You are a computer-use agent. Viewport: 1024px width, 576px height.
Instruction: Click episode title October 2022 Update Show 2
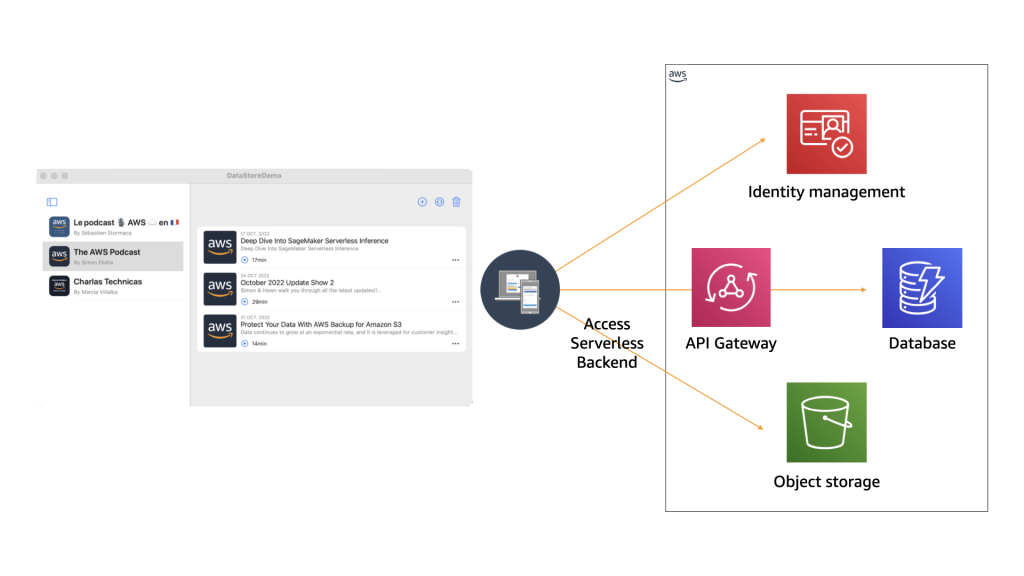click(287, 283)
